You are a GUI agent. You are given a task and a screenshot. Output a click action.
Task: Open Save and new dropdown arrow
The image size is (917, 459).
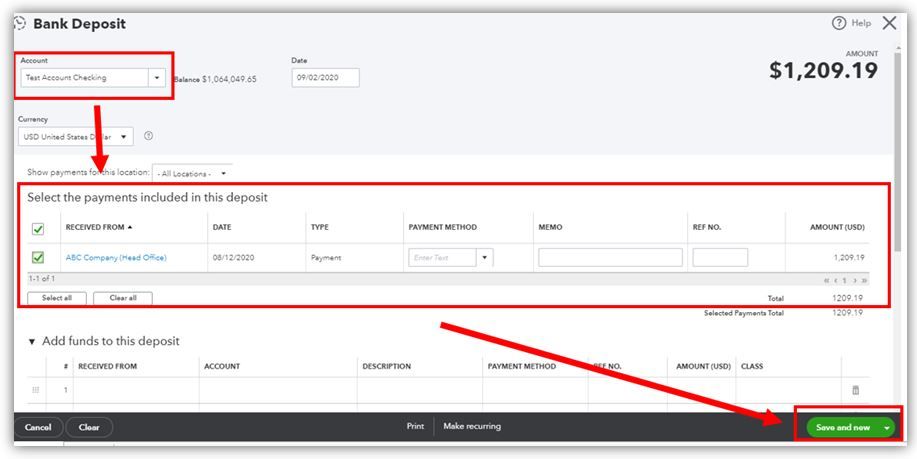coord(887,428)
